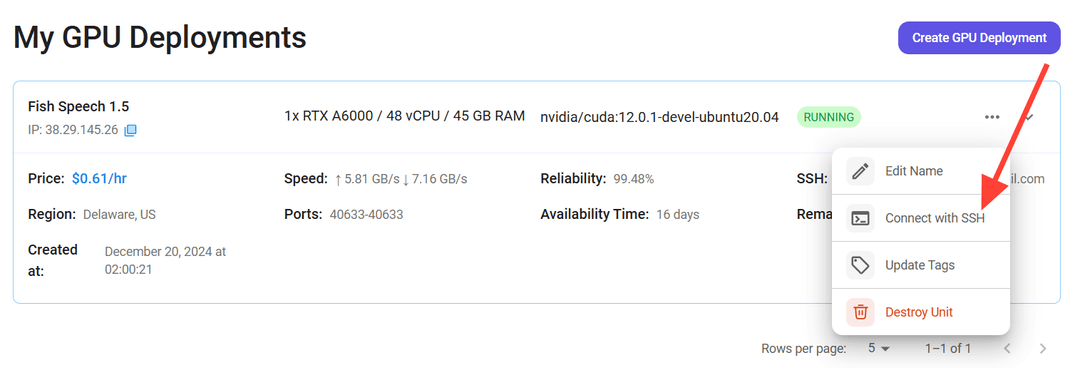Click the pencil icon beside Edit Name

860,171
